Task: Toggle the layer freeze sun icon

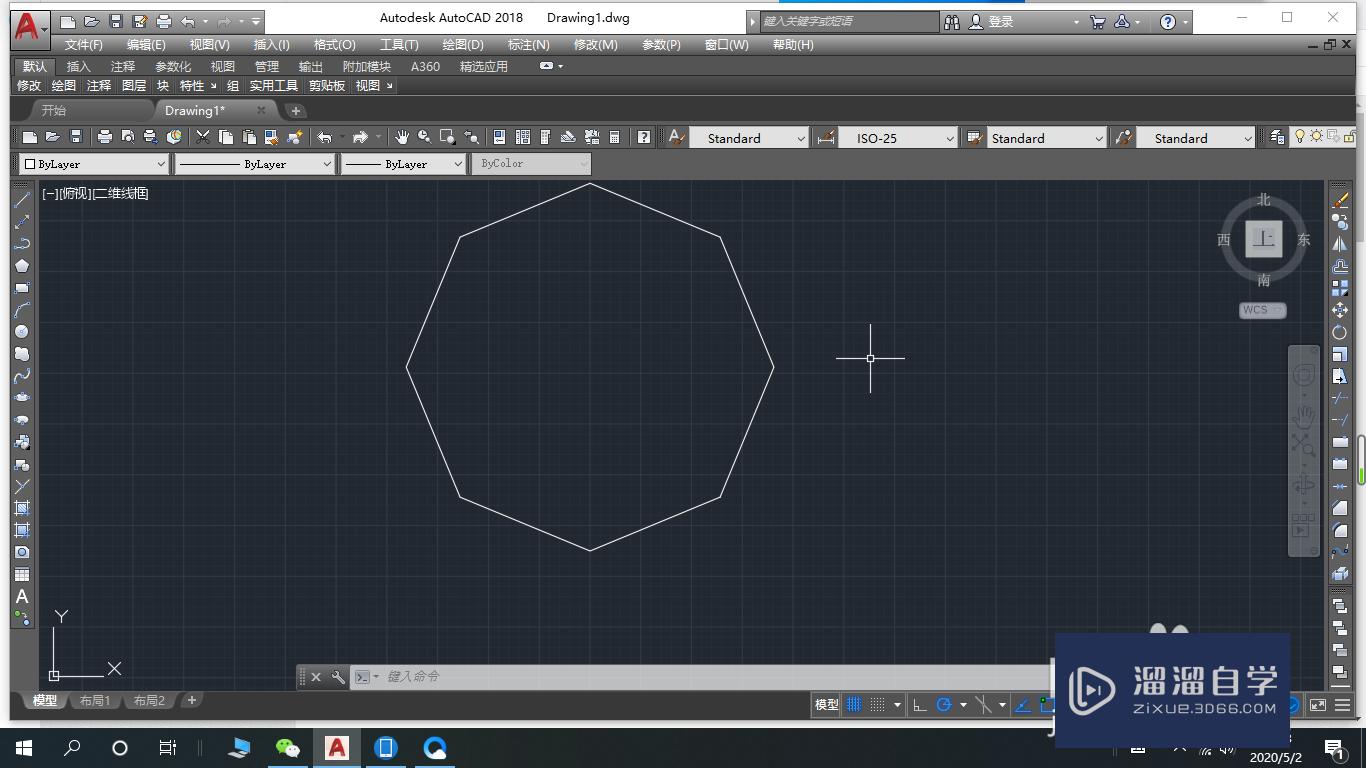Action: click(1317, 137)
